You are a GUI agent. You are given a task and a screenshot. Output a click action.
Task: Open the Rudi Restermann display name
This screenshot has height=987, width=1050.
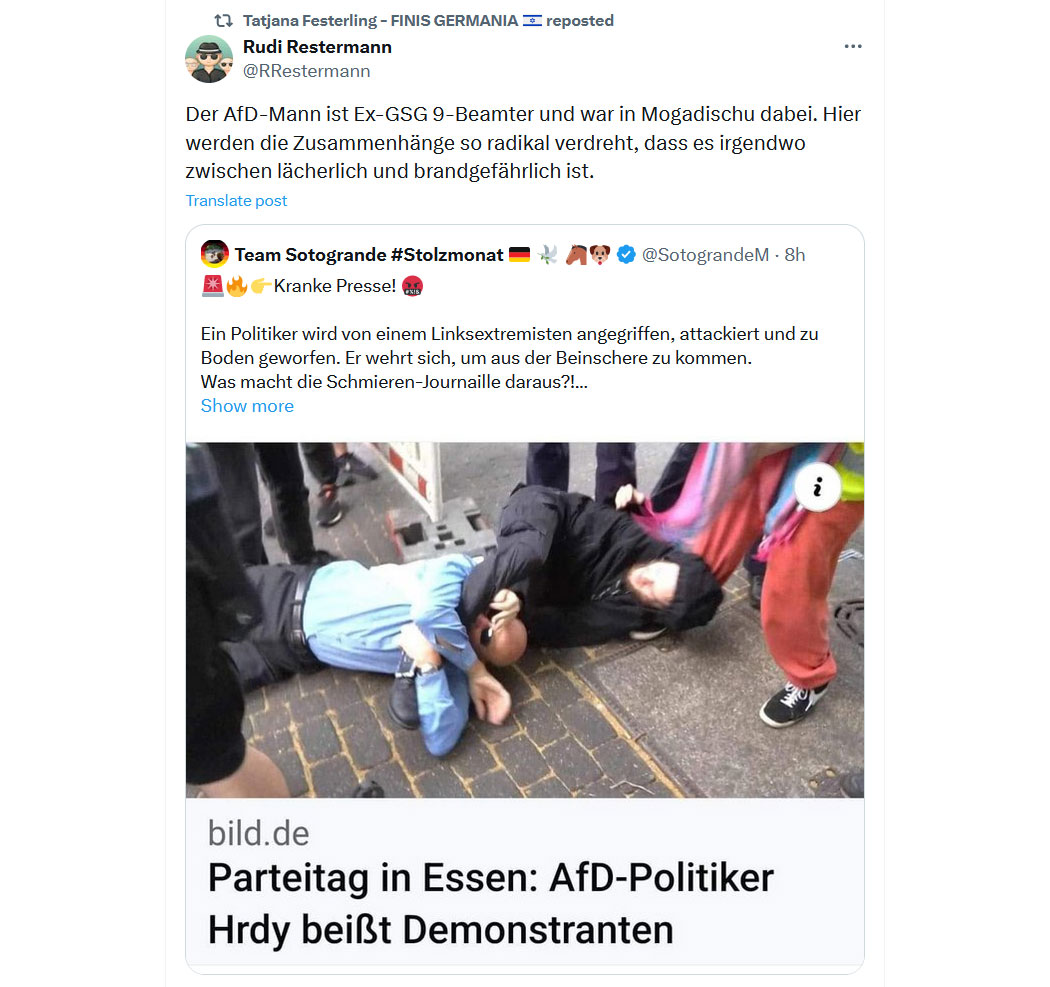(x=317, y=47)
